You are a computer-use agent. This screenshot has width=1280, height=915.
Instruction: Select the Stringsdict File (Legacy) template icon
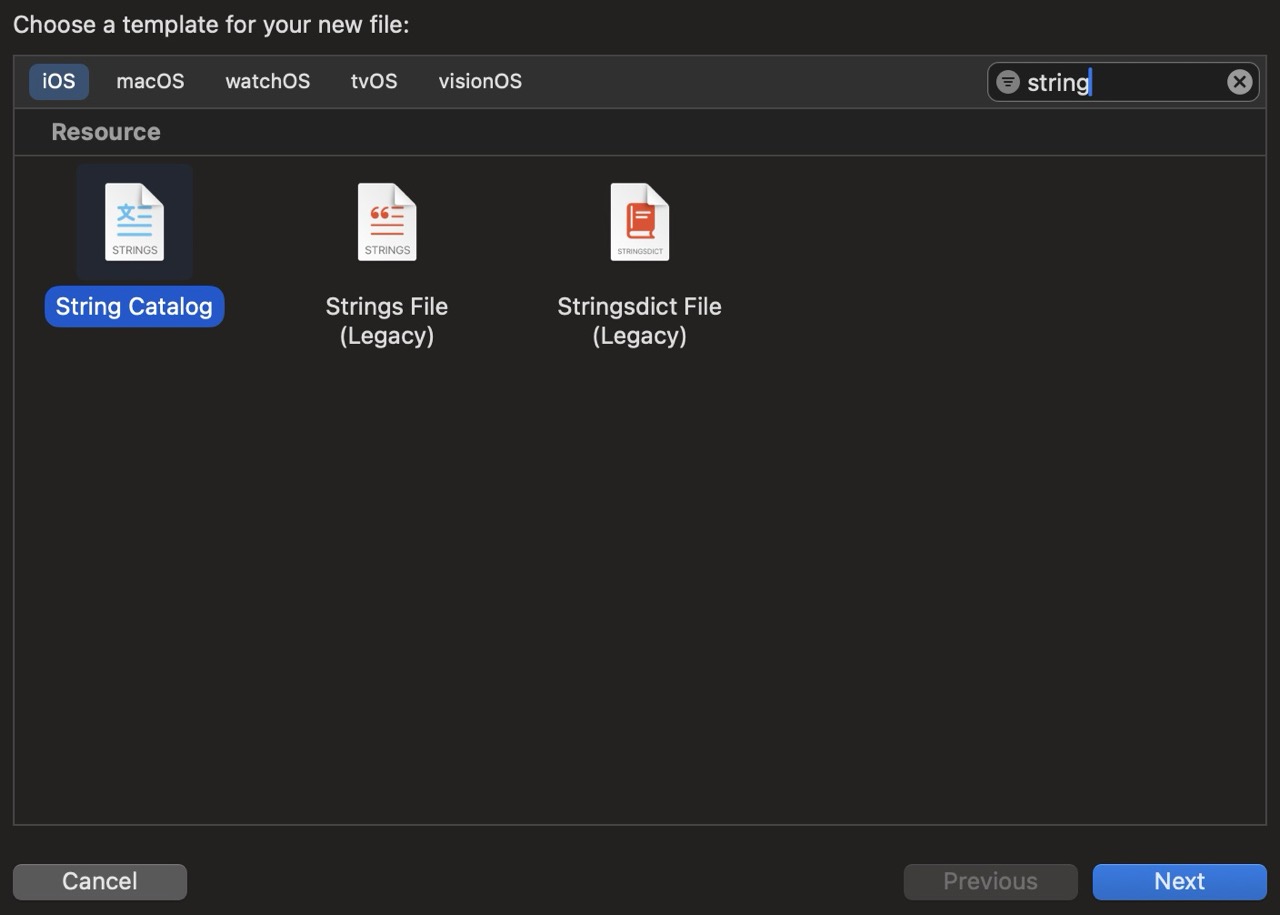(640, 221)
